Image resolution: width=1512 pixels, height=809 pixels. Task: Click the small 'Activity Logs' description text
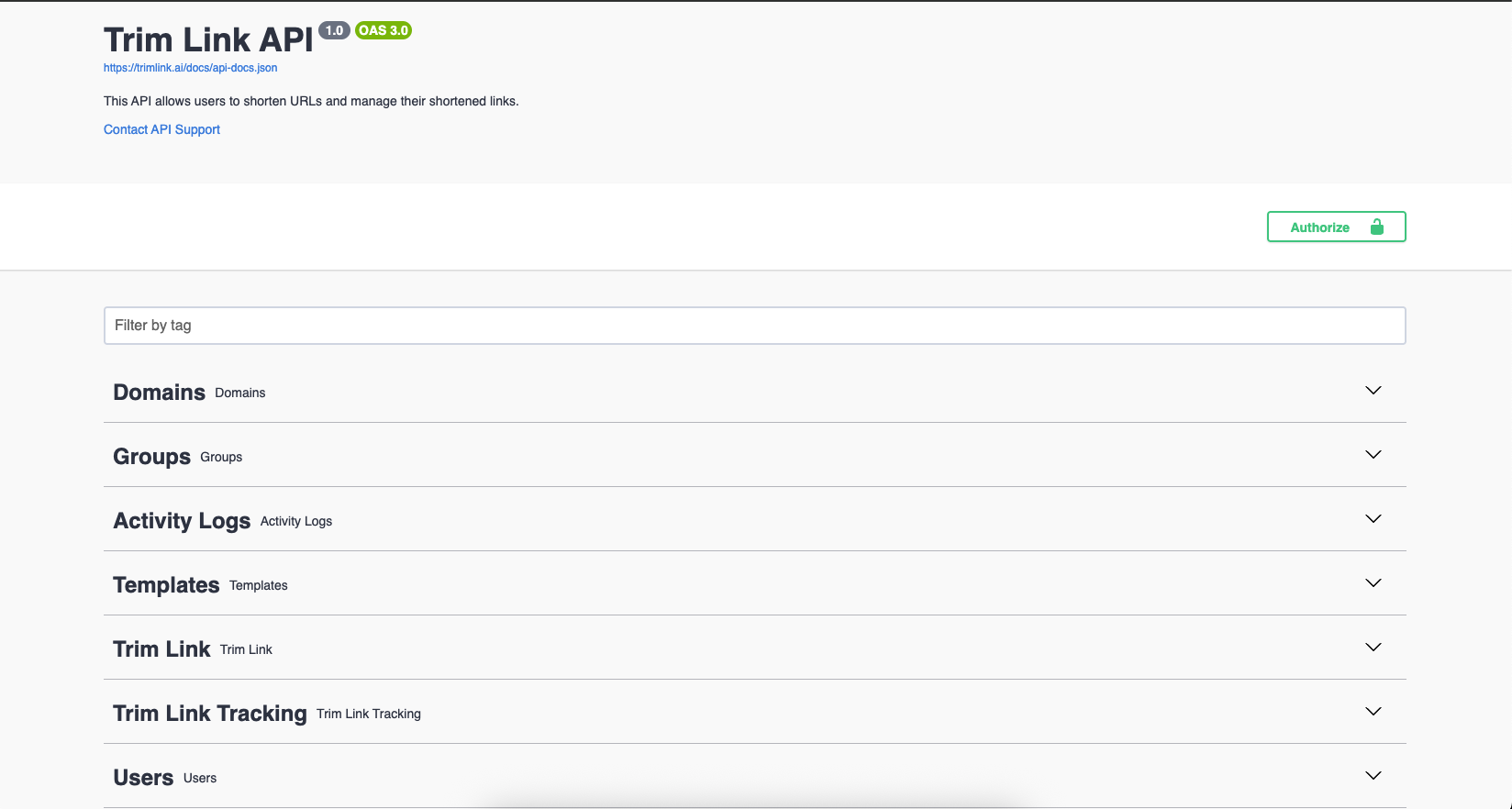click(296, 521)
